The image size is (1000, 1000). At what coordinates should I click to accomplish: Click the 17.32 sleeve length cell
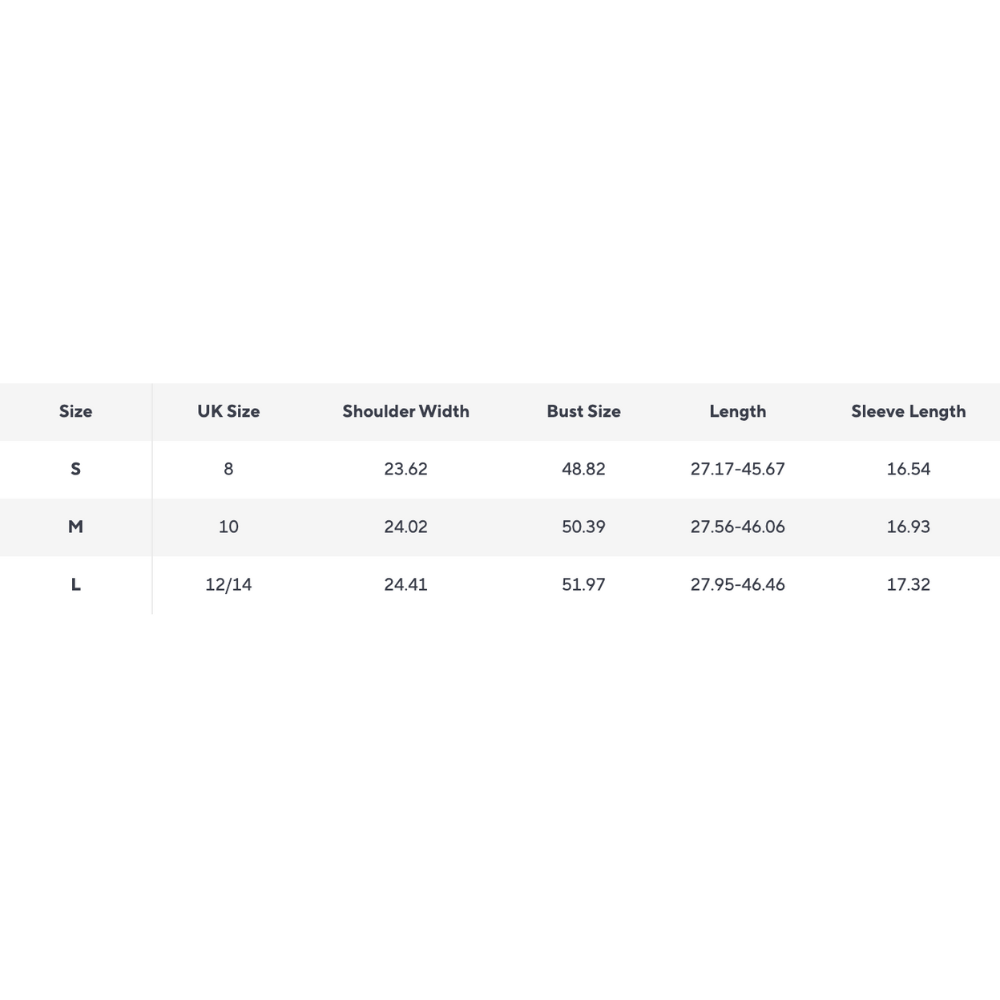tap(908, 585)
